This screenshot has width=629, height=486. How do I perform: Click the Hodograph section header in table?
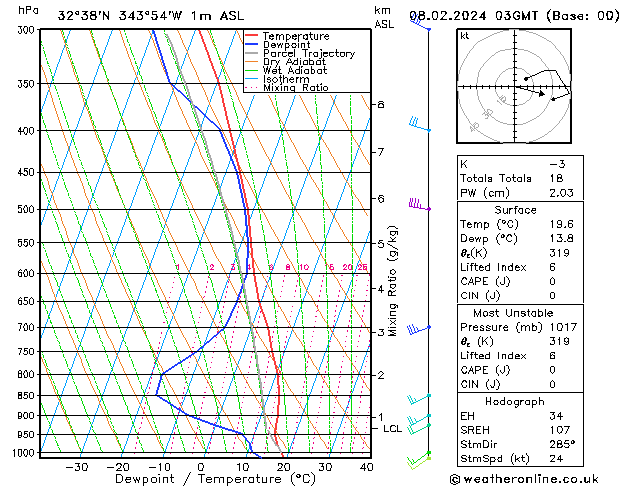pyautogui.click(x=514, y=401)
